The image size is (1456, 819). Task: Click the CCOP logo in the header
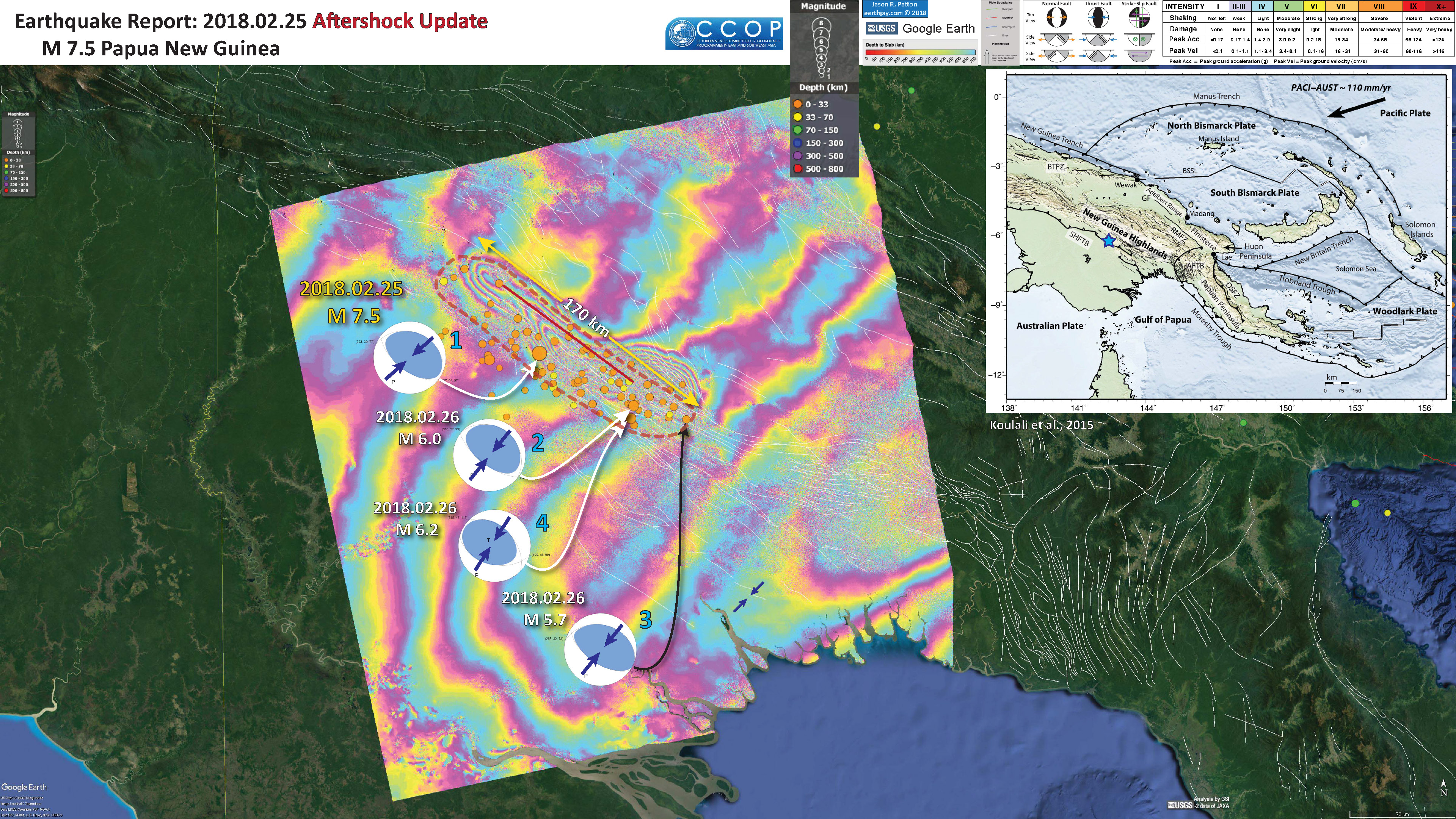pos(724,33)
